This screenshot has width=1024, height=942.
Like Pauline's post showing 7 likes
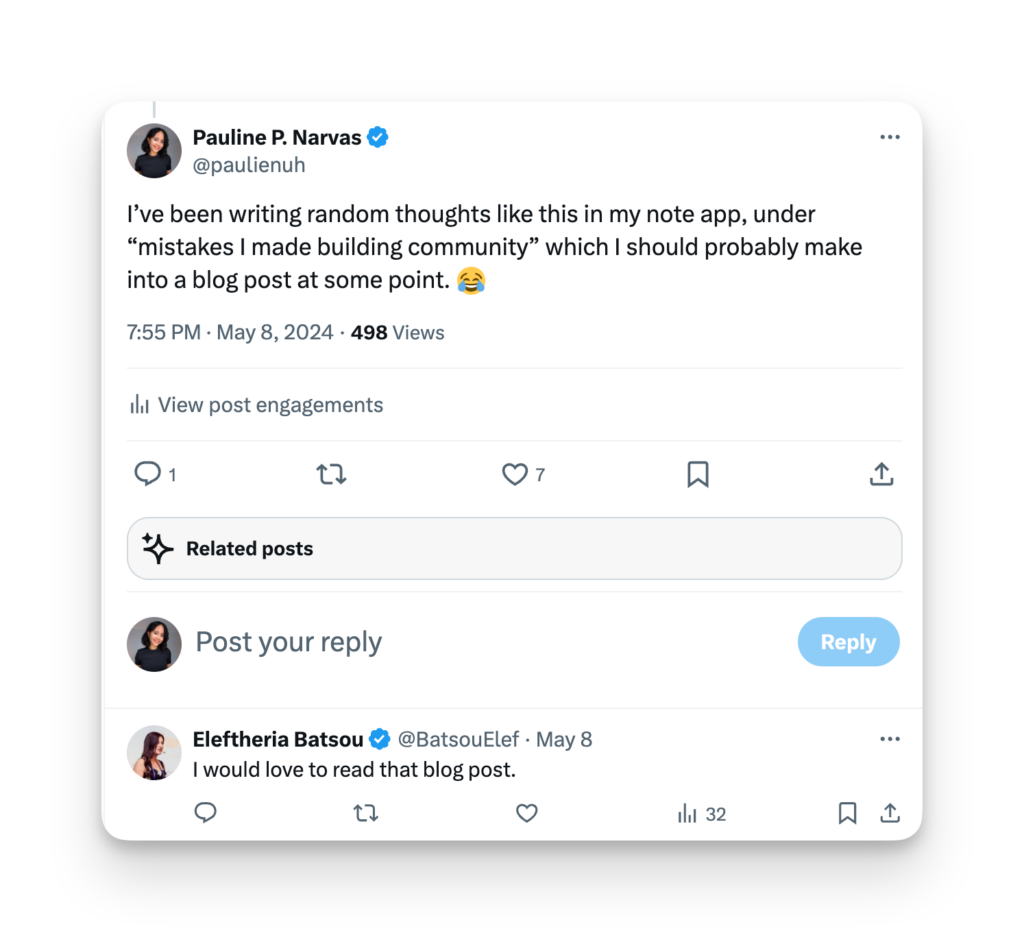coord(513,474)
